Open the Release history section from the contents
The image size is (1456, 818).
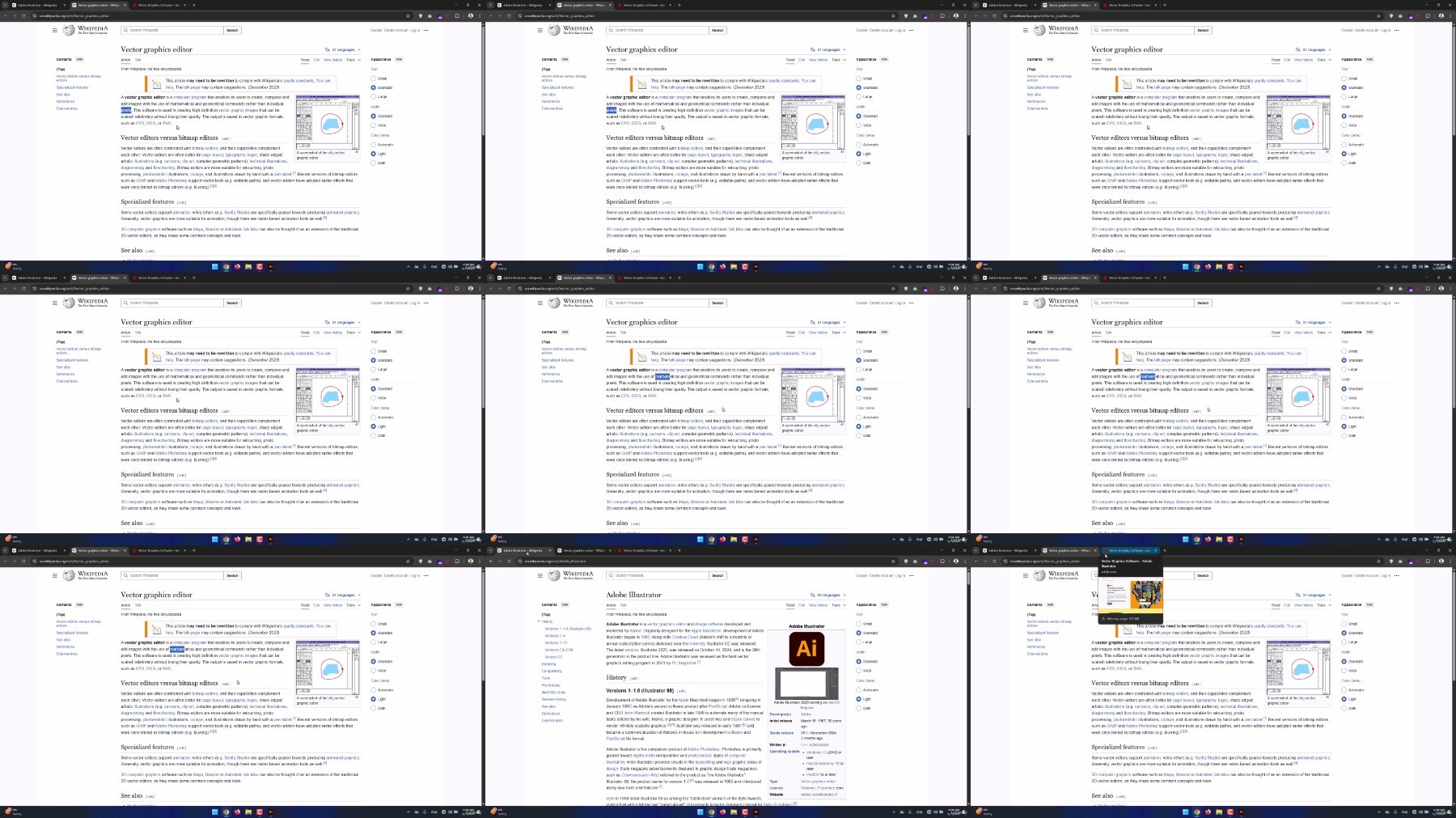click(x=554, y=699)
